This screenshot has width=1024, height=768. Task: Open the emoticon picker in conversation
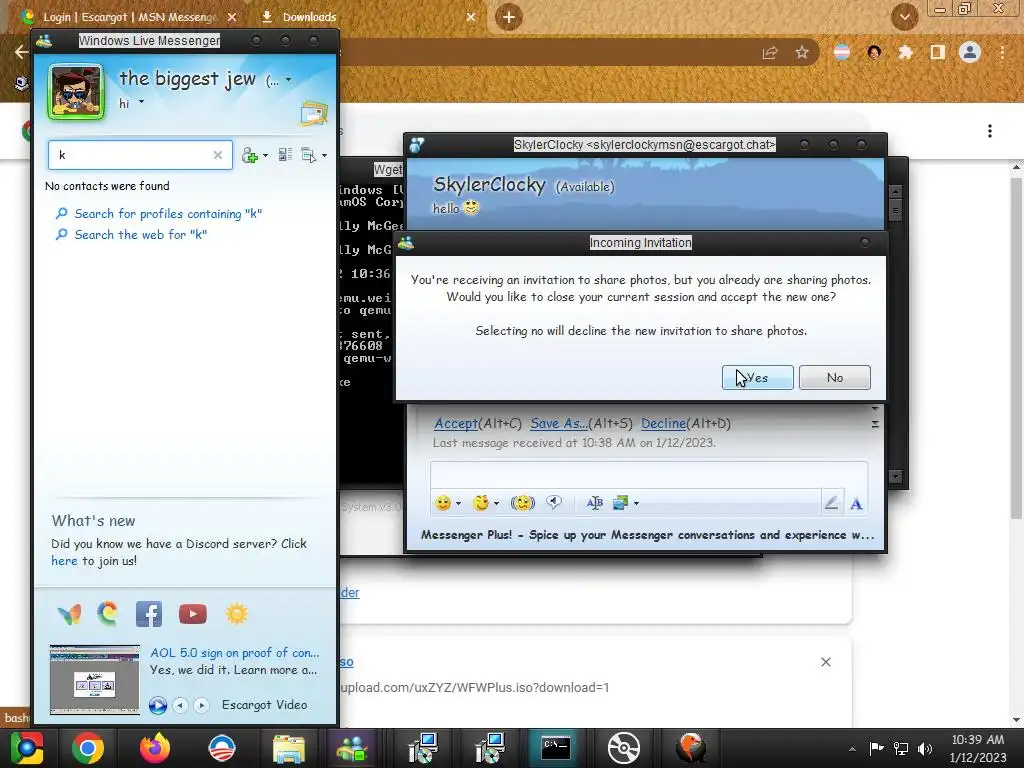point(443,503)
